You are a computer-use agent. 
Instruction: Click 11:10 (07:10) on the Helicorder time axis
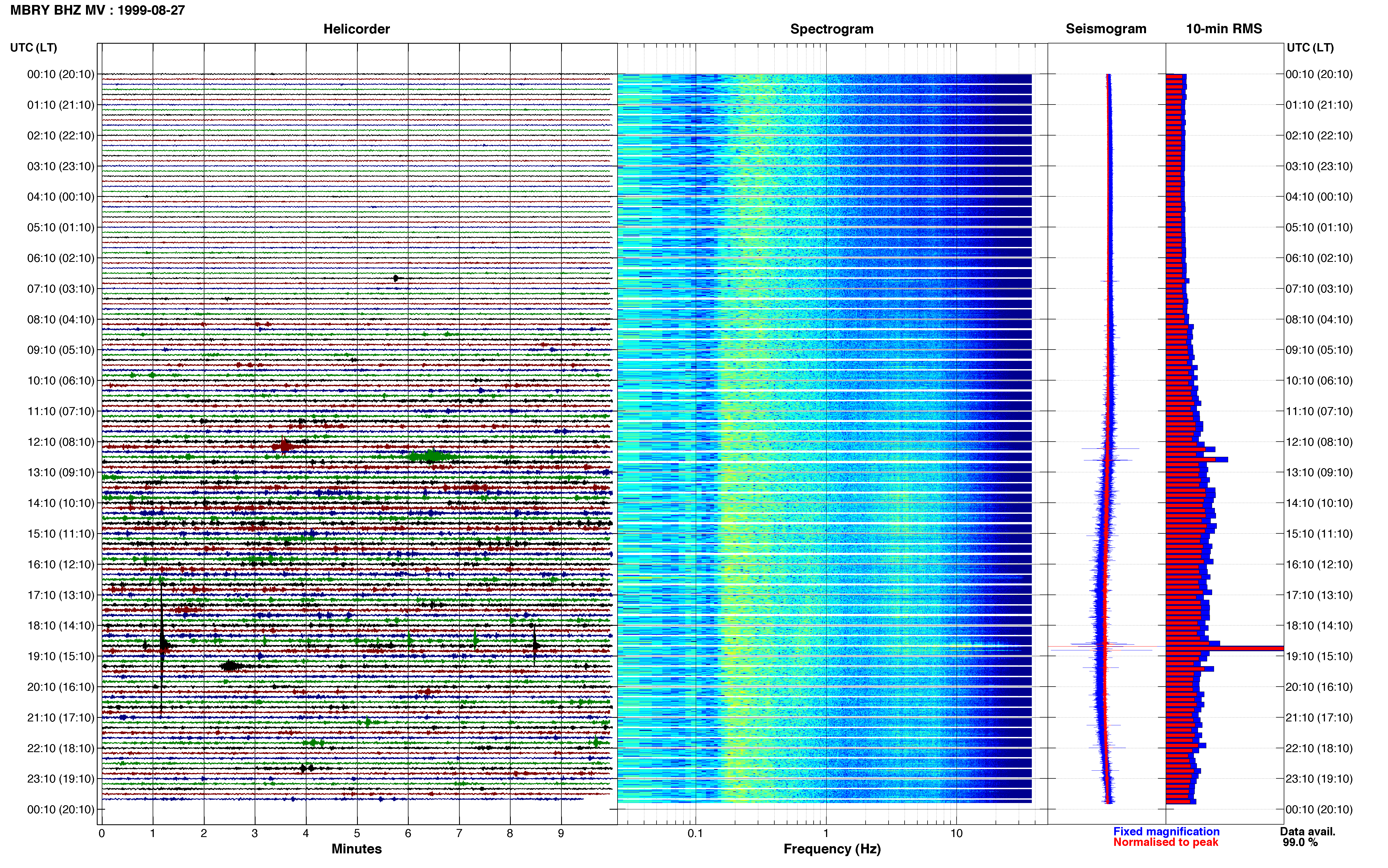click(61, 411)
